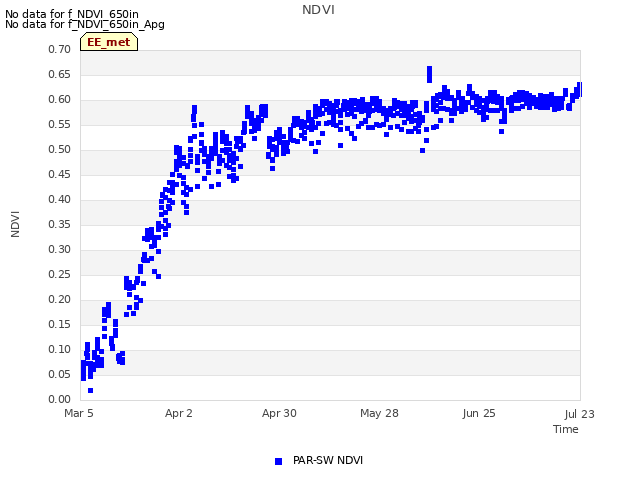The height and width of the screenshot is (480, 640).
Task: Click the Apr 2 x-axis tick label
Action: tap(178, 413)
